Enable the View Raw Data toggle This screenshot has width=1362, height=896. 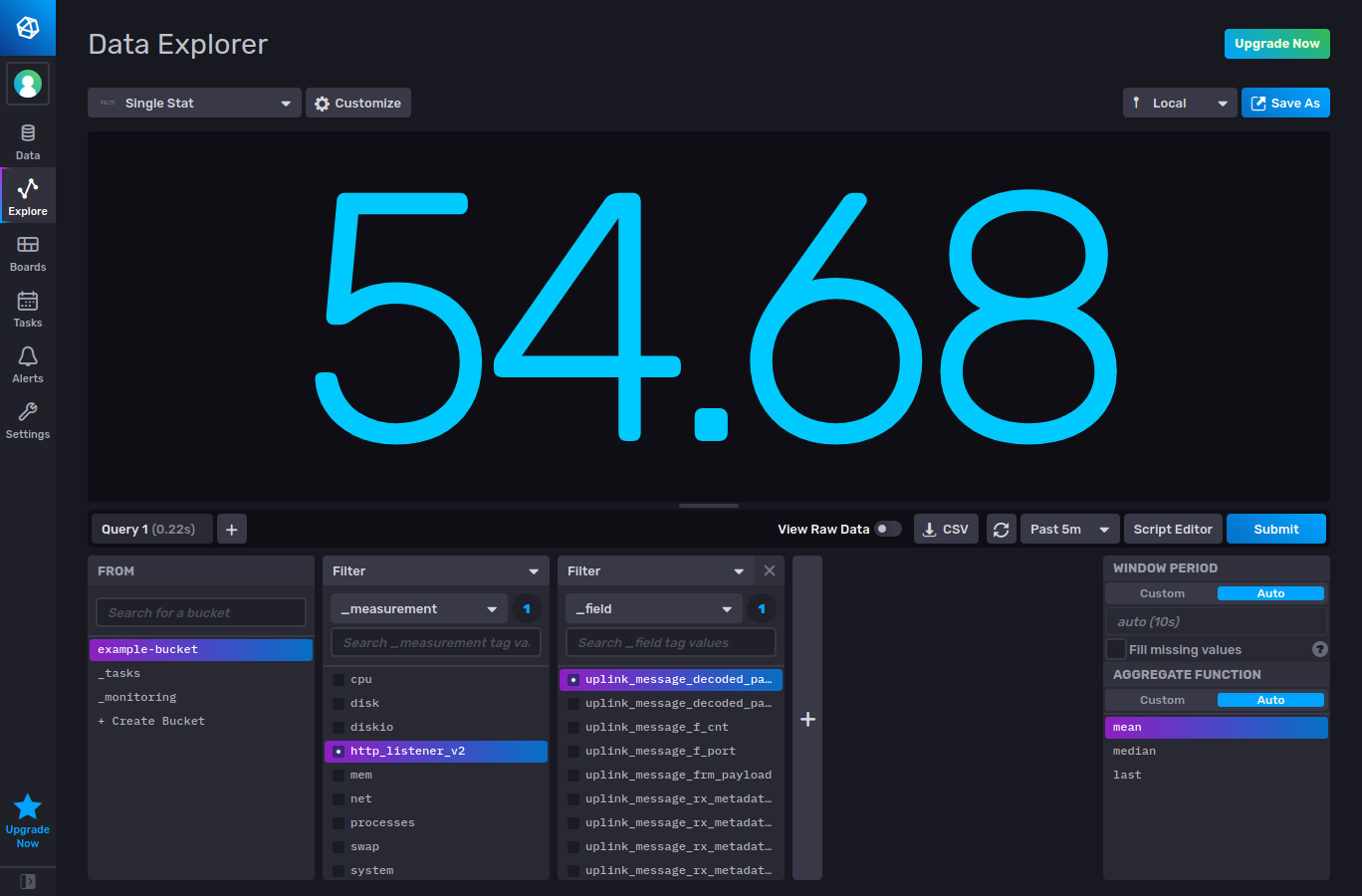click(x=885, y=529)
